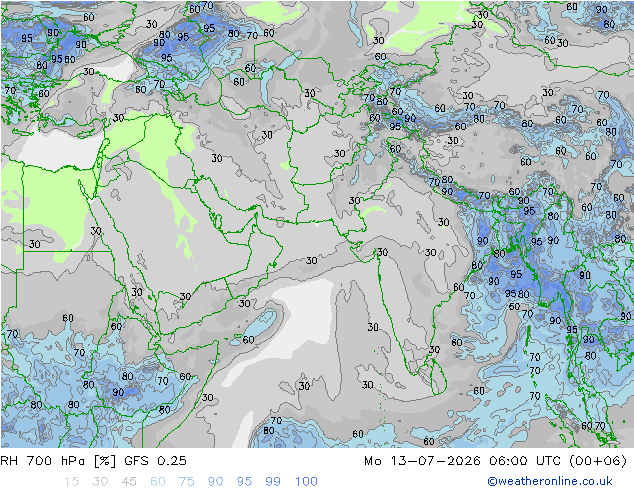Click legend value 45 in color scale
The height and width of the screenshot is (490, 634).
[x=129, y=481]
